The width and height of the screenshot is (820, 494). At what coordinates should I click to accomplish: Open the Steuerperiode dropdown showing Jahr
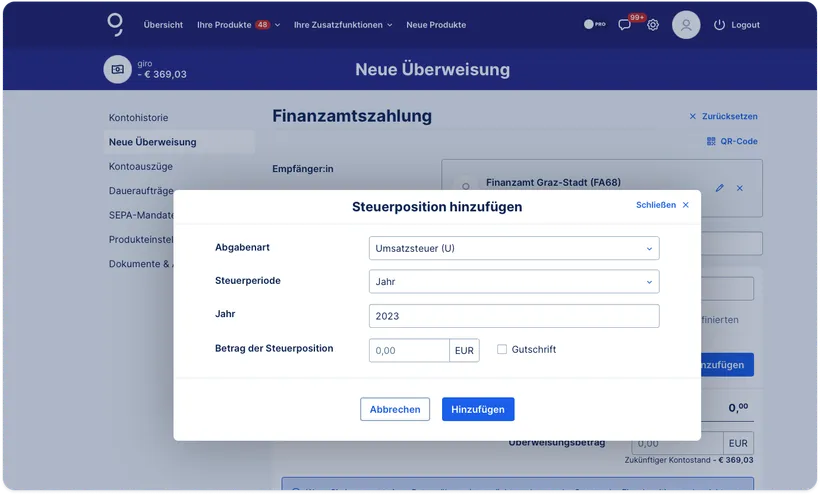pos(514,282)
